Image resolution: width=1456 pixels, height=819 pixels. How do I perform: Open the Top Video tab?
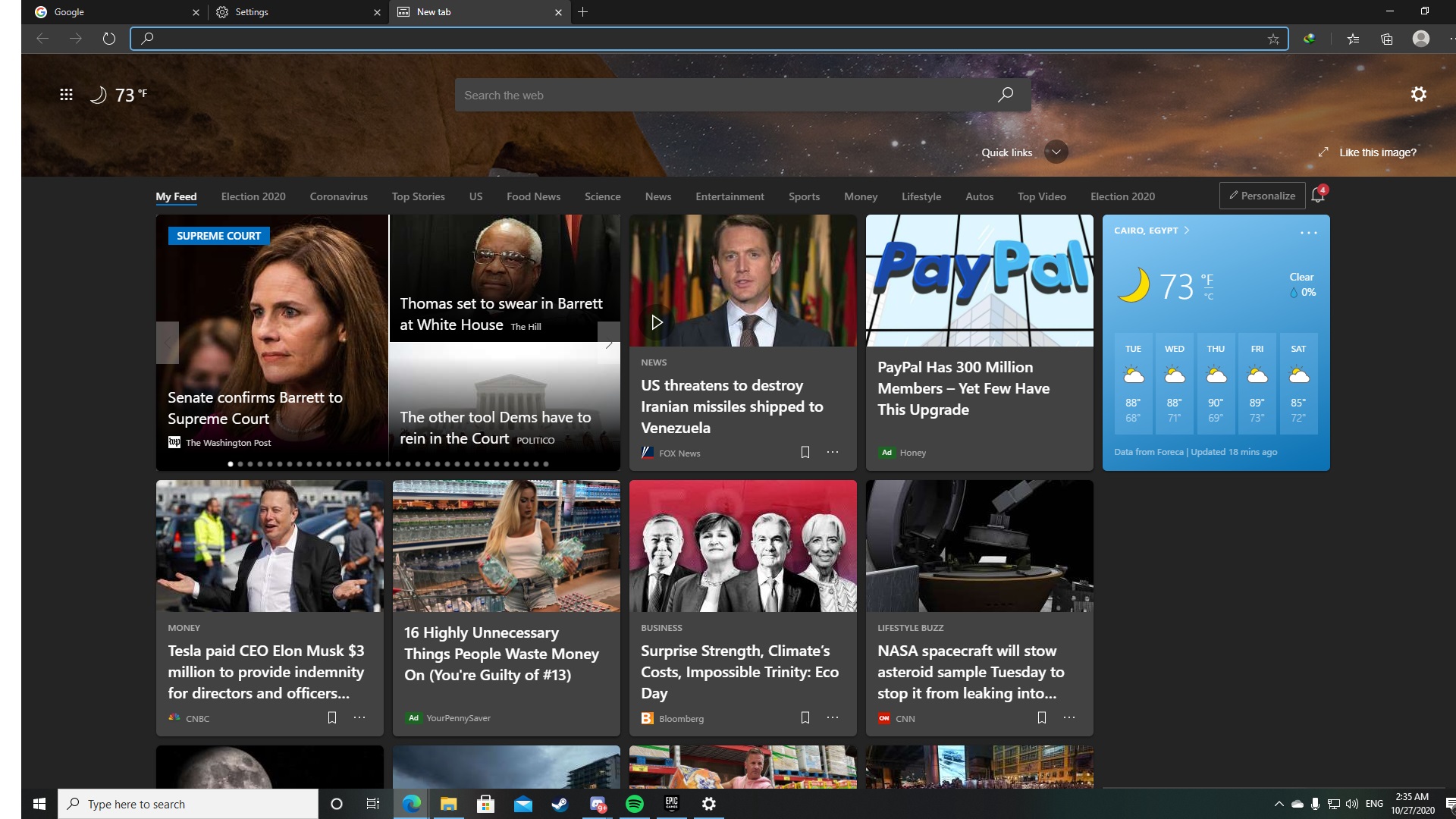point(1041,196)
